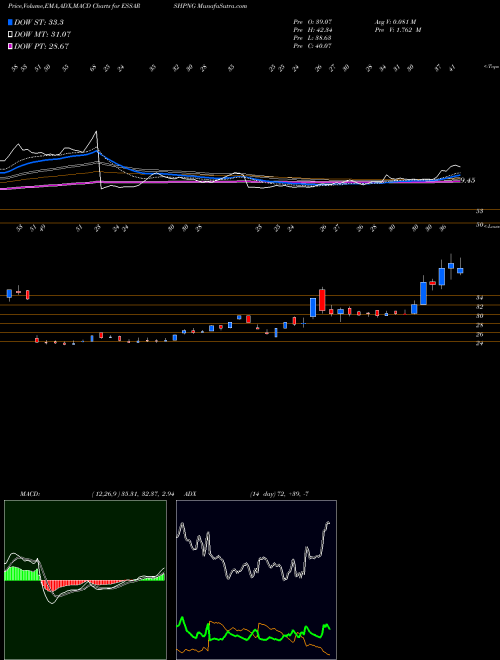Image resolution: width=500 pixels, height=660 pixels.
Task: Click the 'Pre V: 1.762 M' value
Action: 398,30
